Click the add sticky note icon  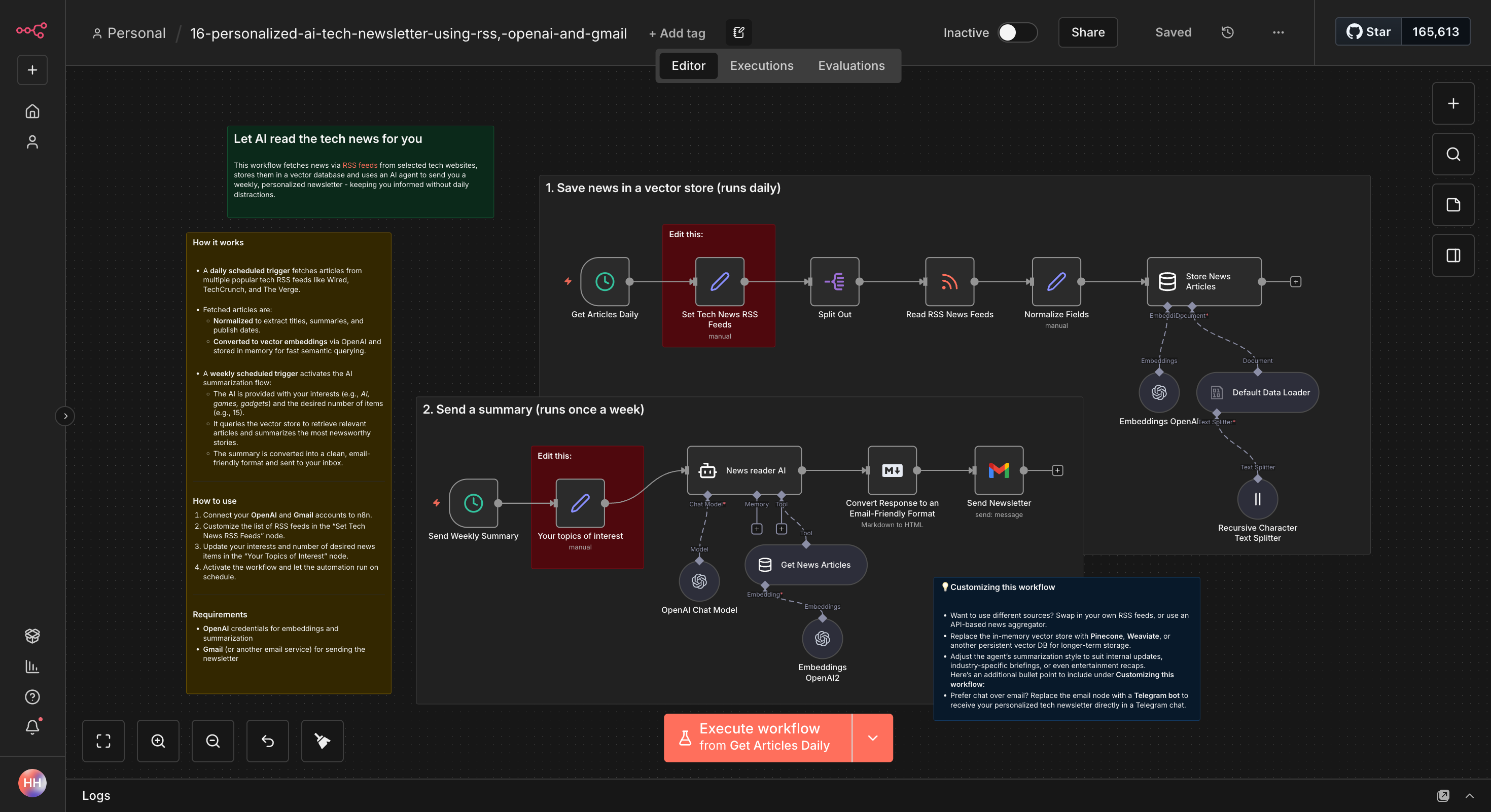point(1453,205)
